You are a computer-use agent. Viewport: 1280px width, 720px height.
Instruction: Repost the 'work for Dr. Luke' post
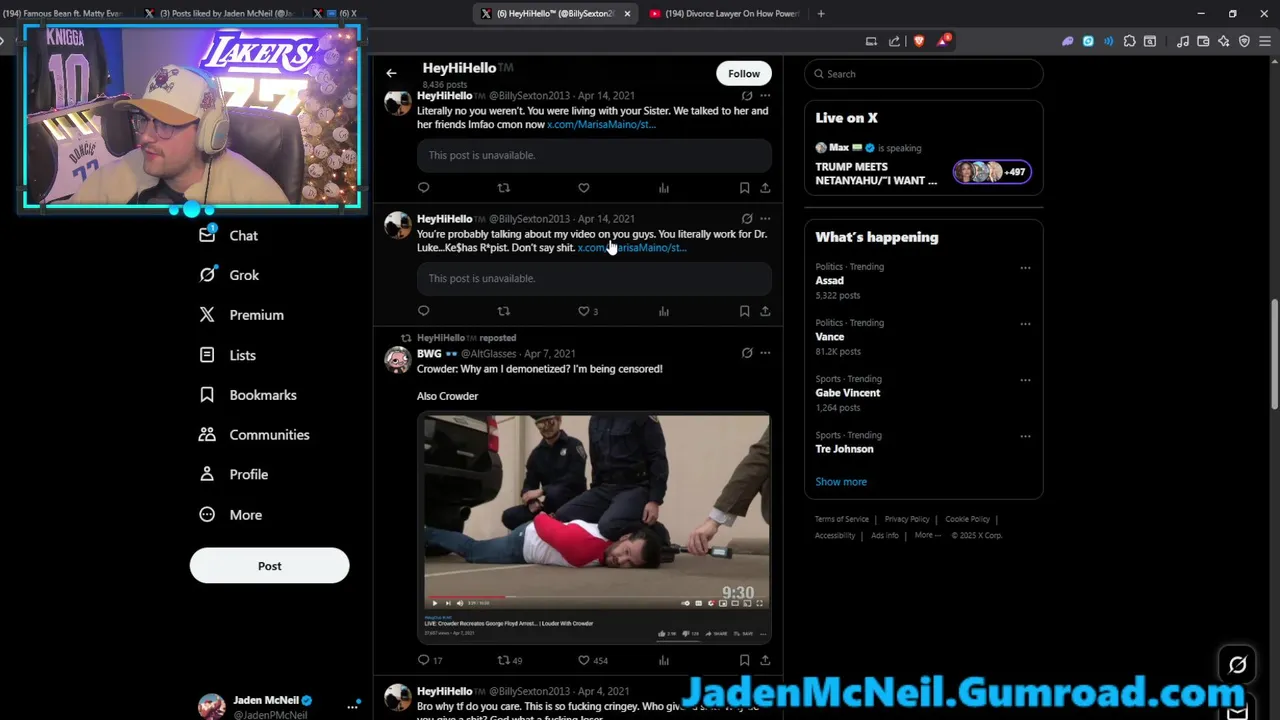(504, 311)
